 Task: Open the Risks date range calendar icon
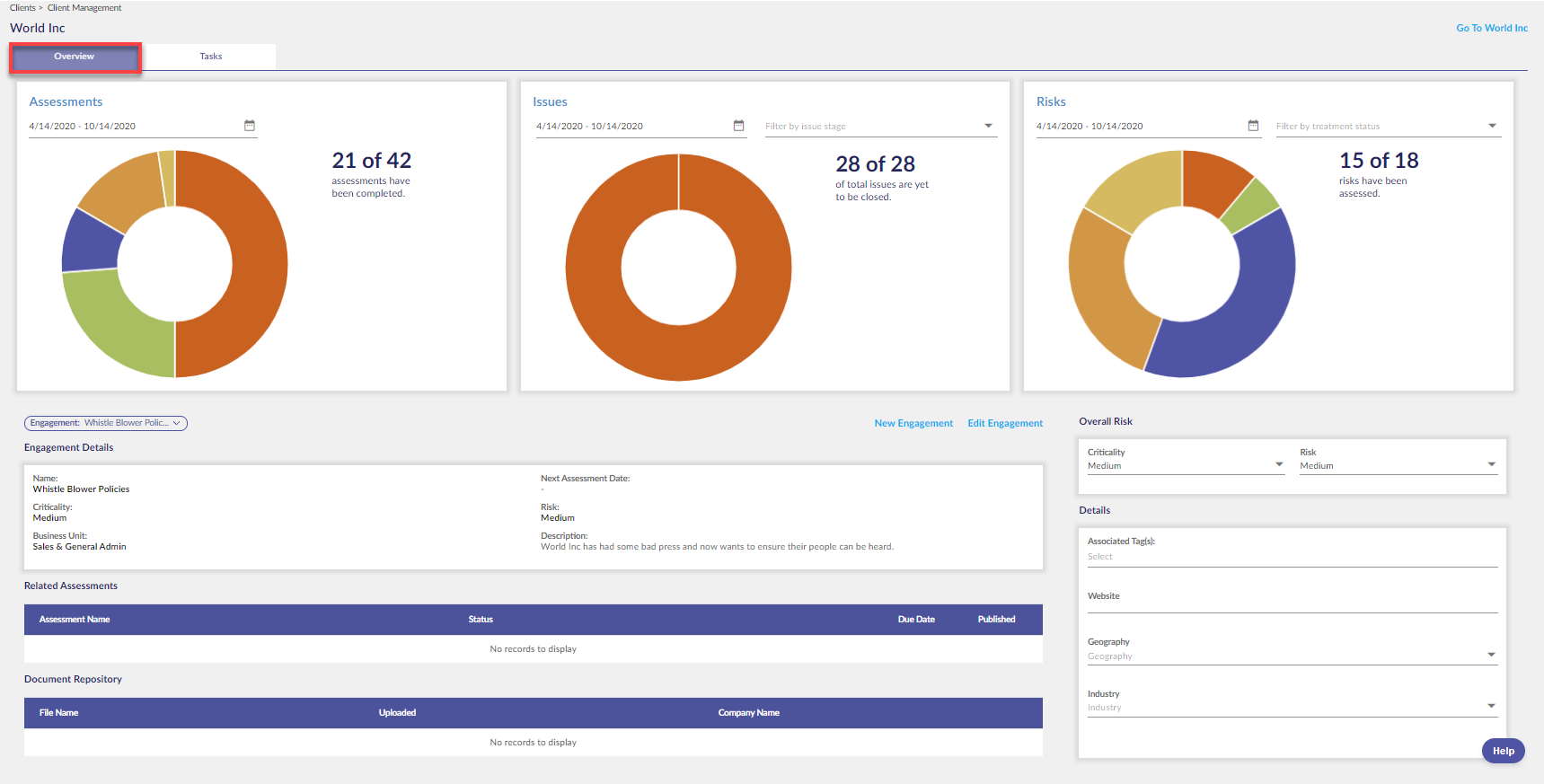(1253, 126)
